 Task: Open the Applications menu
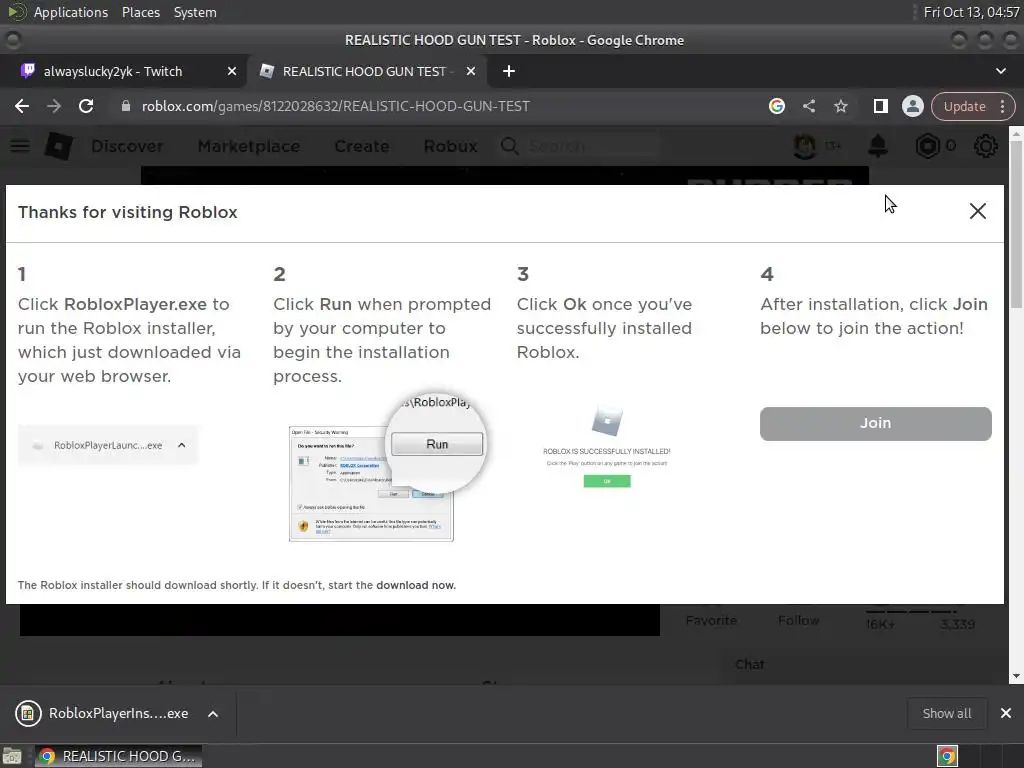coord(71,12)
